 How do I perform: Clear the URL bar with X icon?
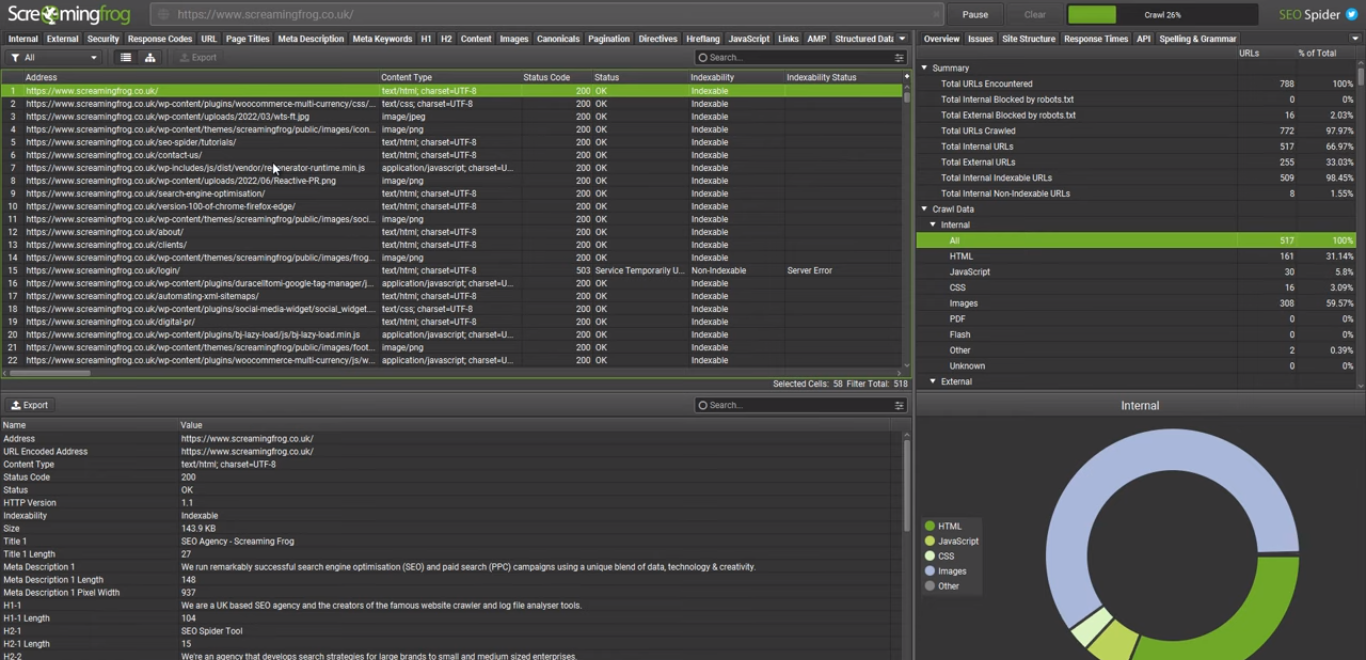(935, 15)
